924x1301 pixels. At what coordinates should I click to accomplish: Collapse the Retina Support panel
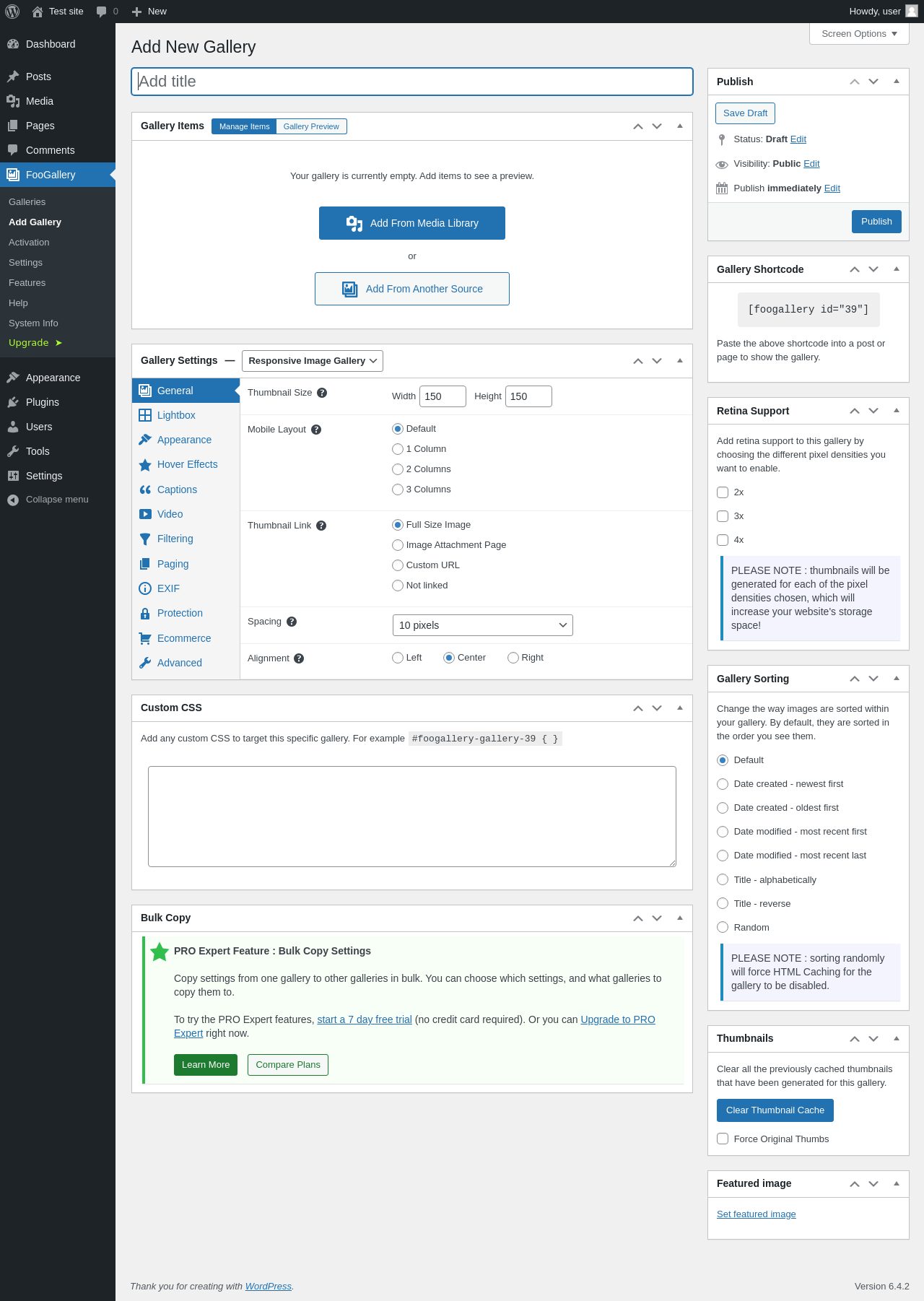(x=897, y=411)
